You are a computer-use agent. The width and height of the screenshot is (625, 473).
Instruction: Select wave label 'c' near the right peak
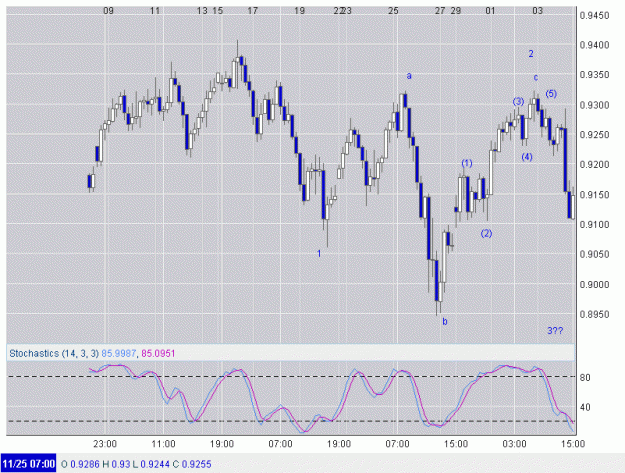tap(536, 78)
